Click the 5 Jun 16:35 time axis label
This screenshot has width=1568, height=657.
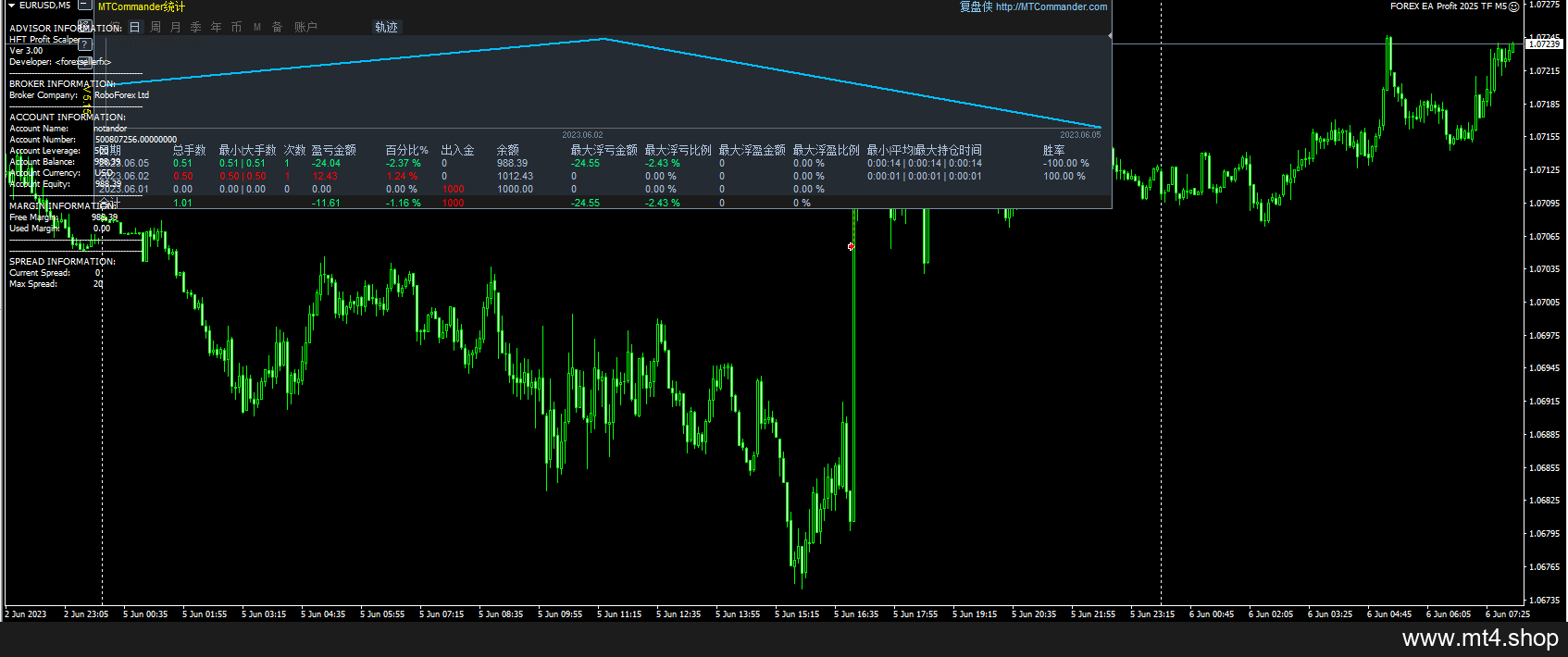[856, 614]
